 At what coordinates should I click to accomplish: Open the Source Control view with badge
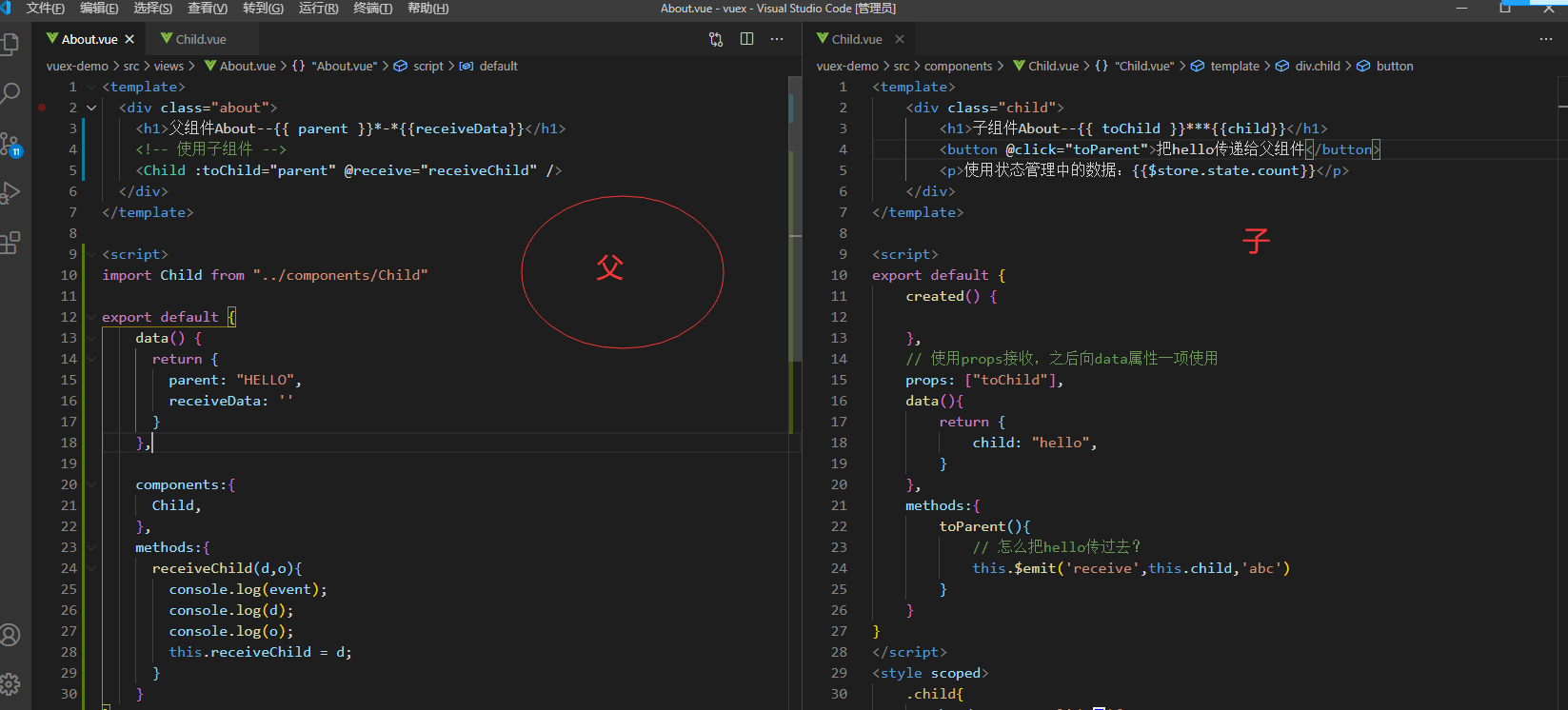(10, 144)
